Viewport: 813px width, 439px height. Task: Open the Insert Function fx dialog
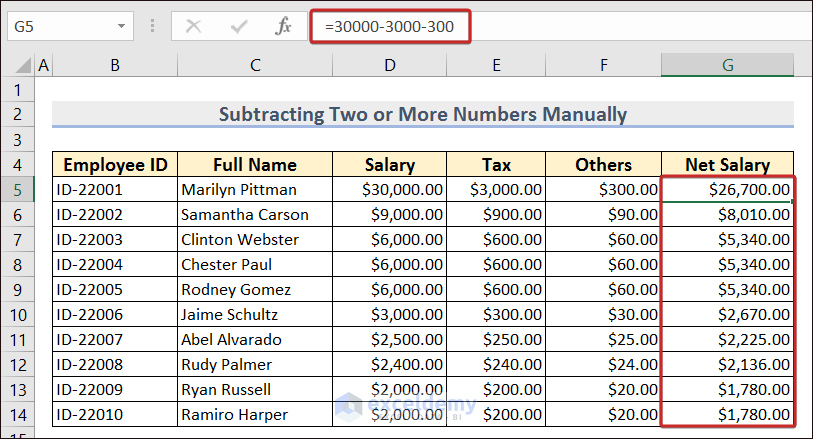coord(284,27)
